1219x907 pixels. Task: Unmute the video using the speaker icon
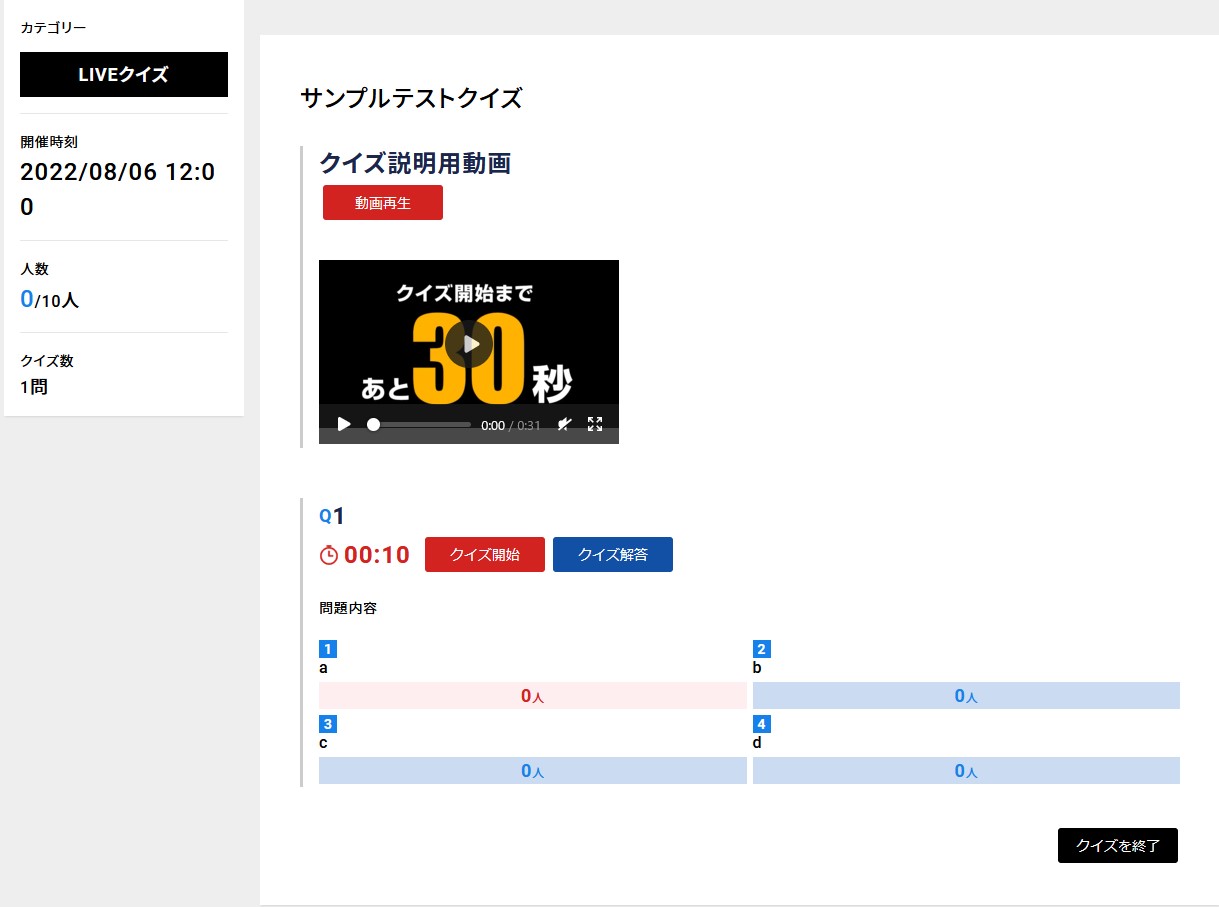[x=564, y=424]
